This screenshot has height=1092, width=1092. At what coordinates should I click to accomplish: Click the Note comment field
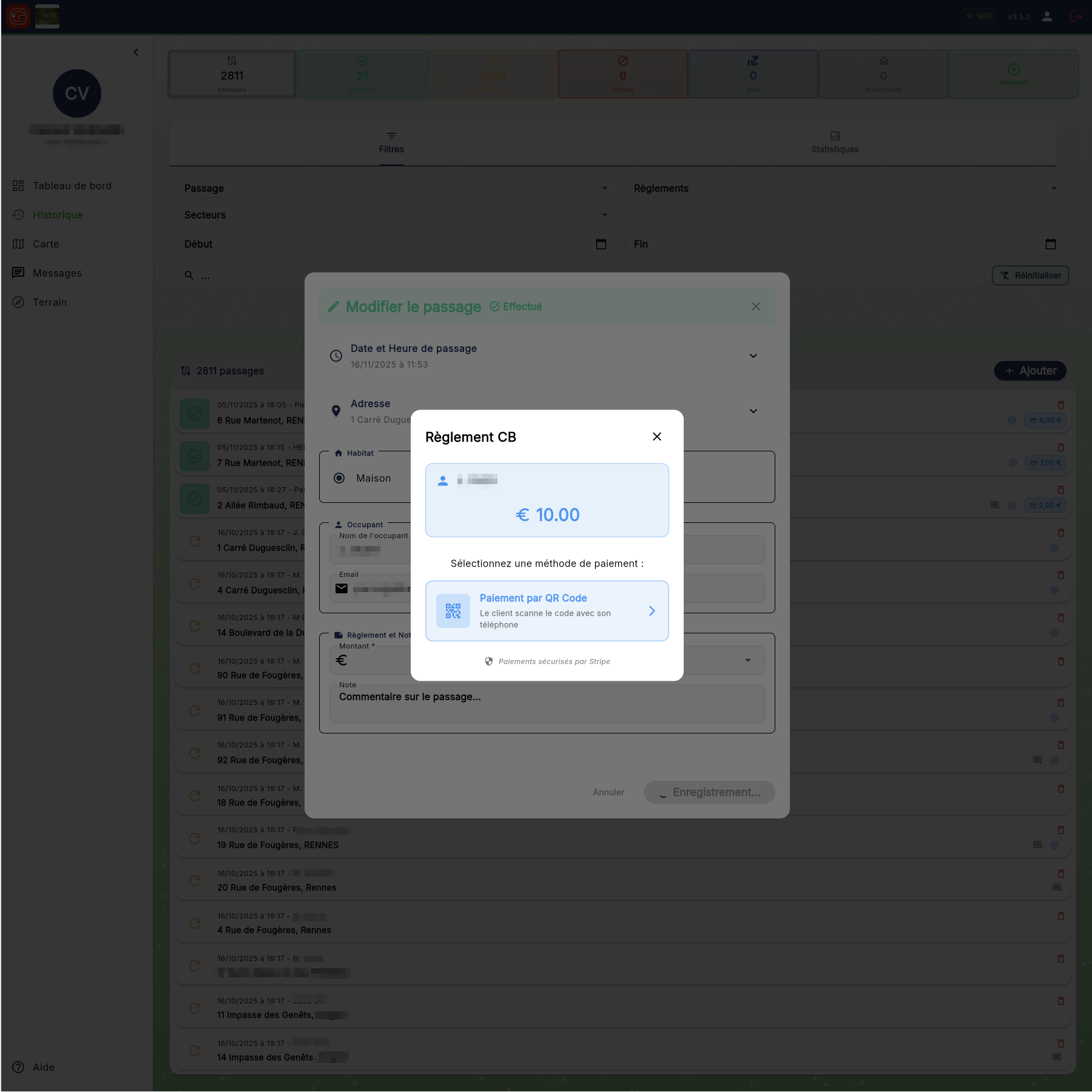546,704
